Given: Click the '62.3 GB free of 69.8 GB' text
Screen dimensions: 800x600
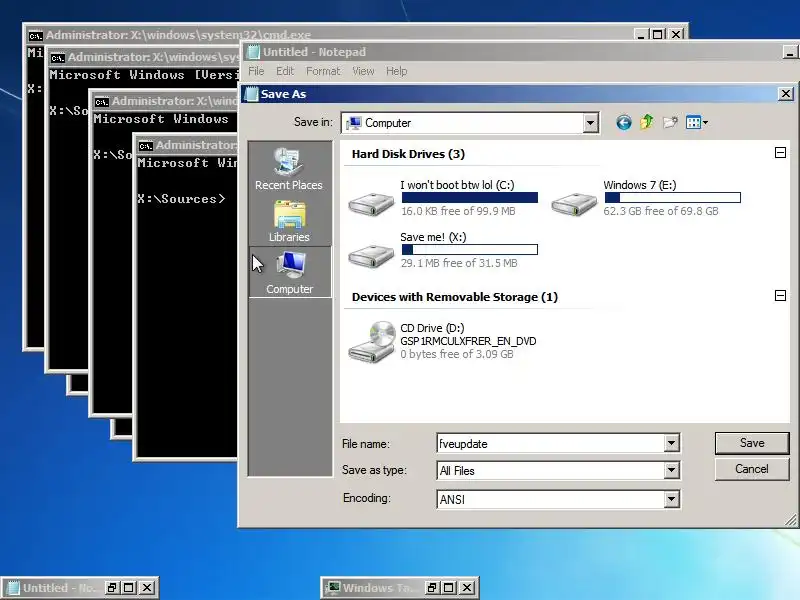Looking at the screenshot, I should (x=661, y=211).
